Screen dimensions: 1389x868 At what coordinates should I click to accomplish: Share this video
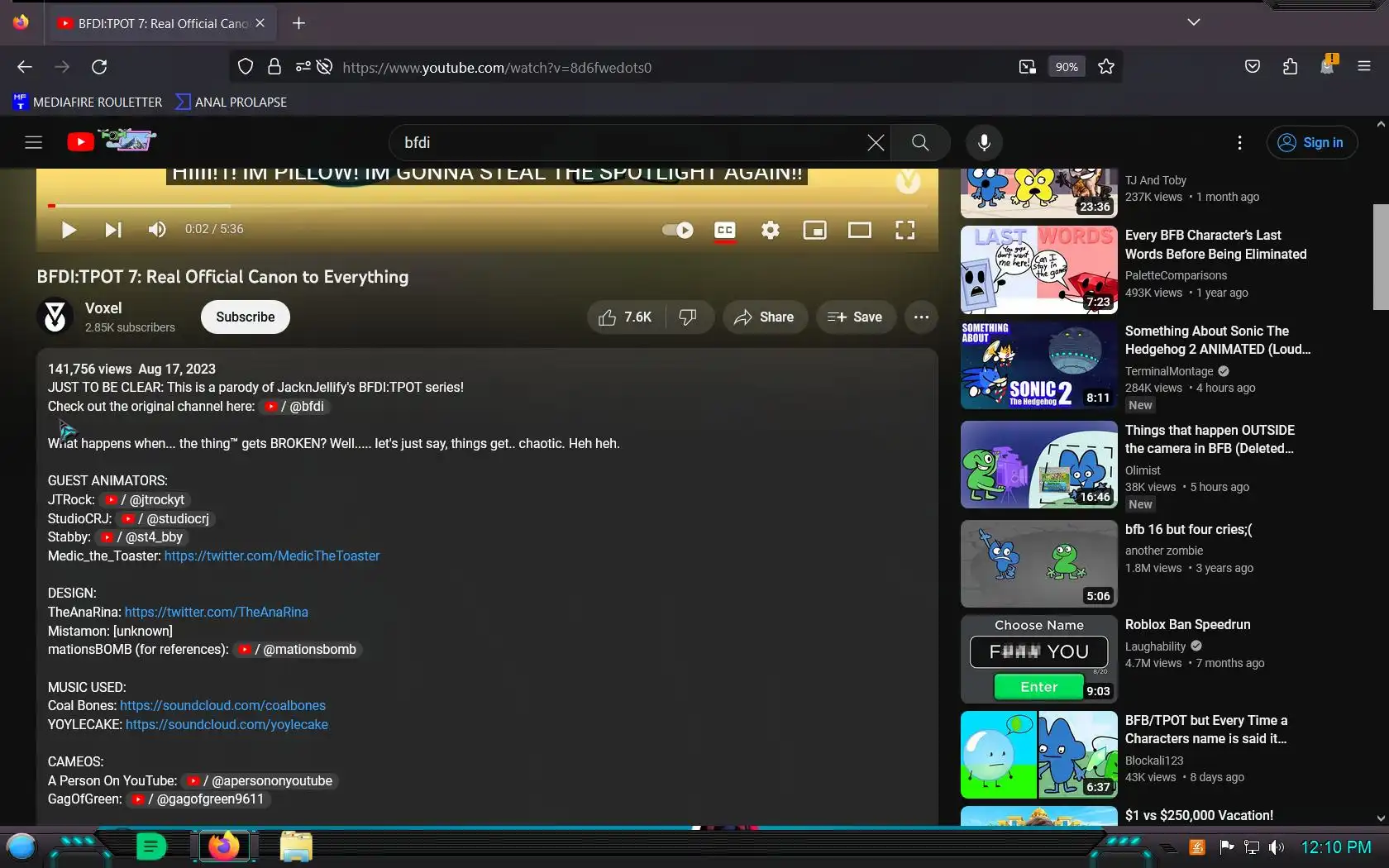765,317
